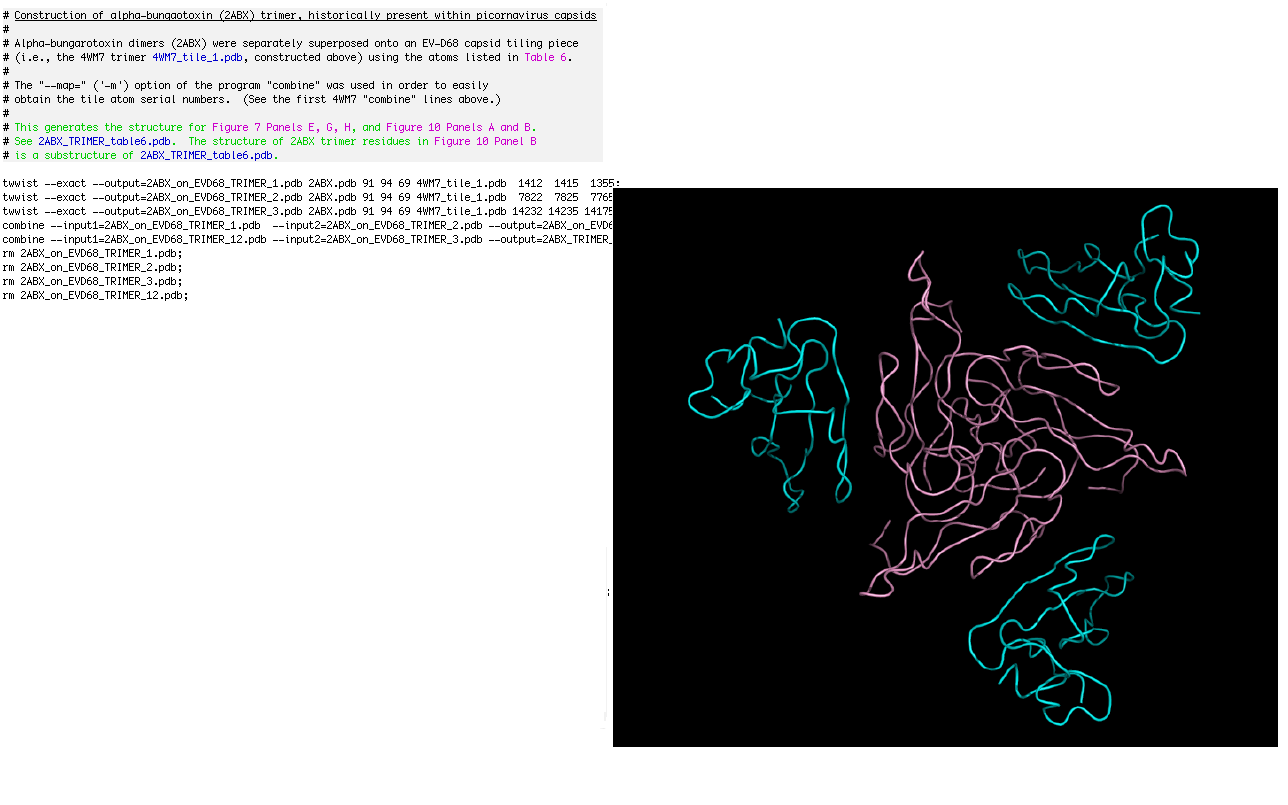Click the 'rm 2ABX_on_EVD68_TRIMER_1.pdb;' line

pos(92,253)
